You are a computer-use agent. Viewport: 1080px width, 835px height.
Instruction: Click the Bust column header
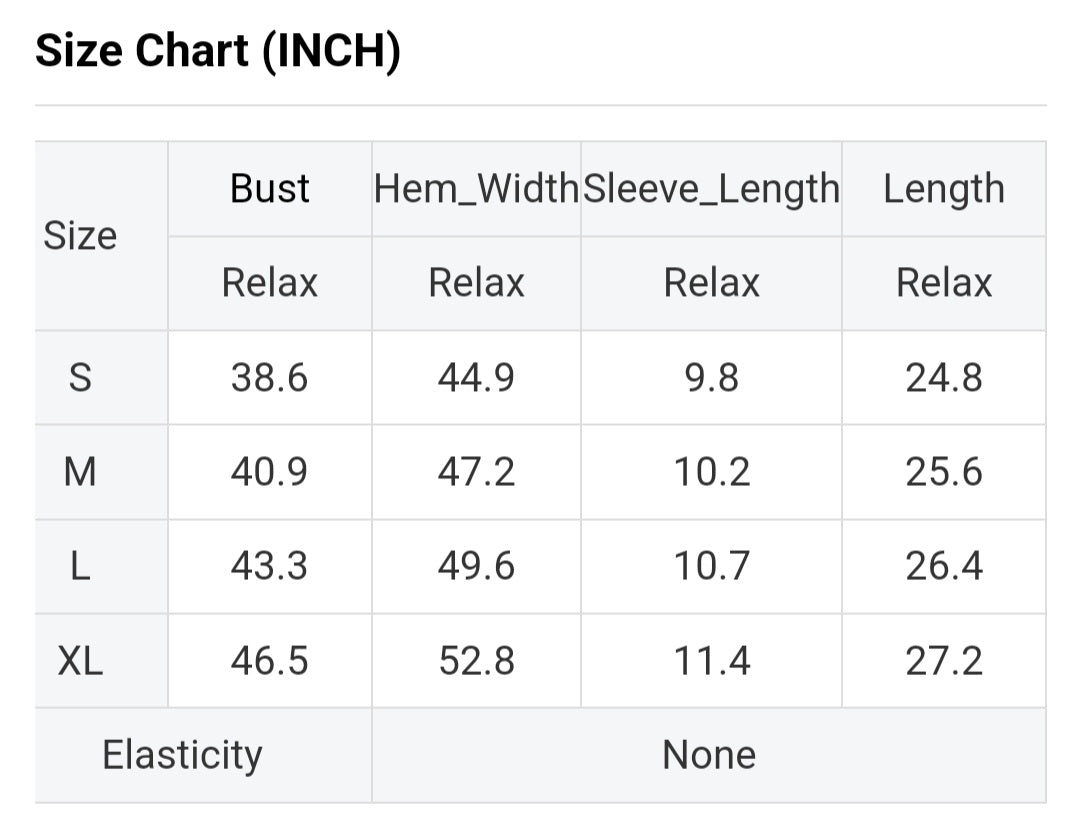pos(270,189)
